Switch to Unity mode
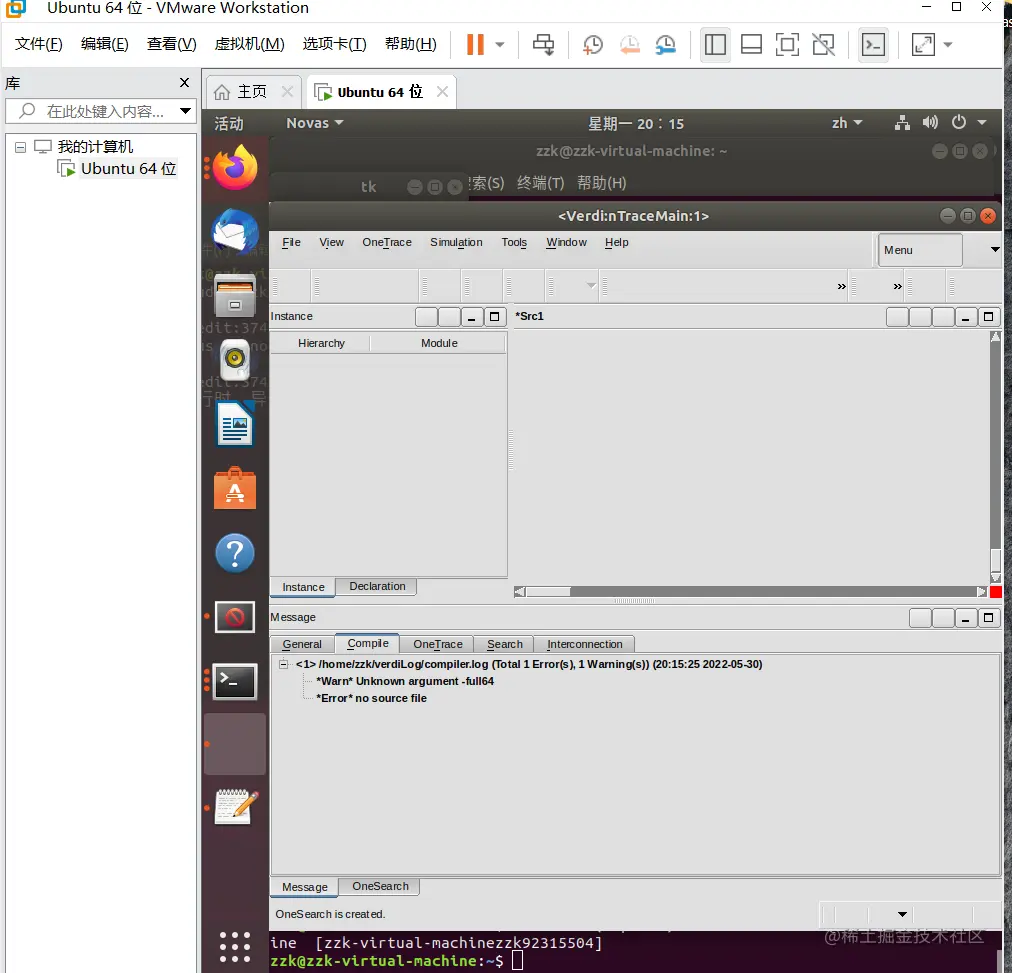 824,45
